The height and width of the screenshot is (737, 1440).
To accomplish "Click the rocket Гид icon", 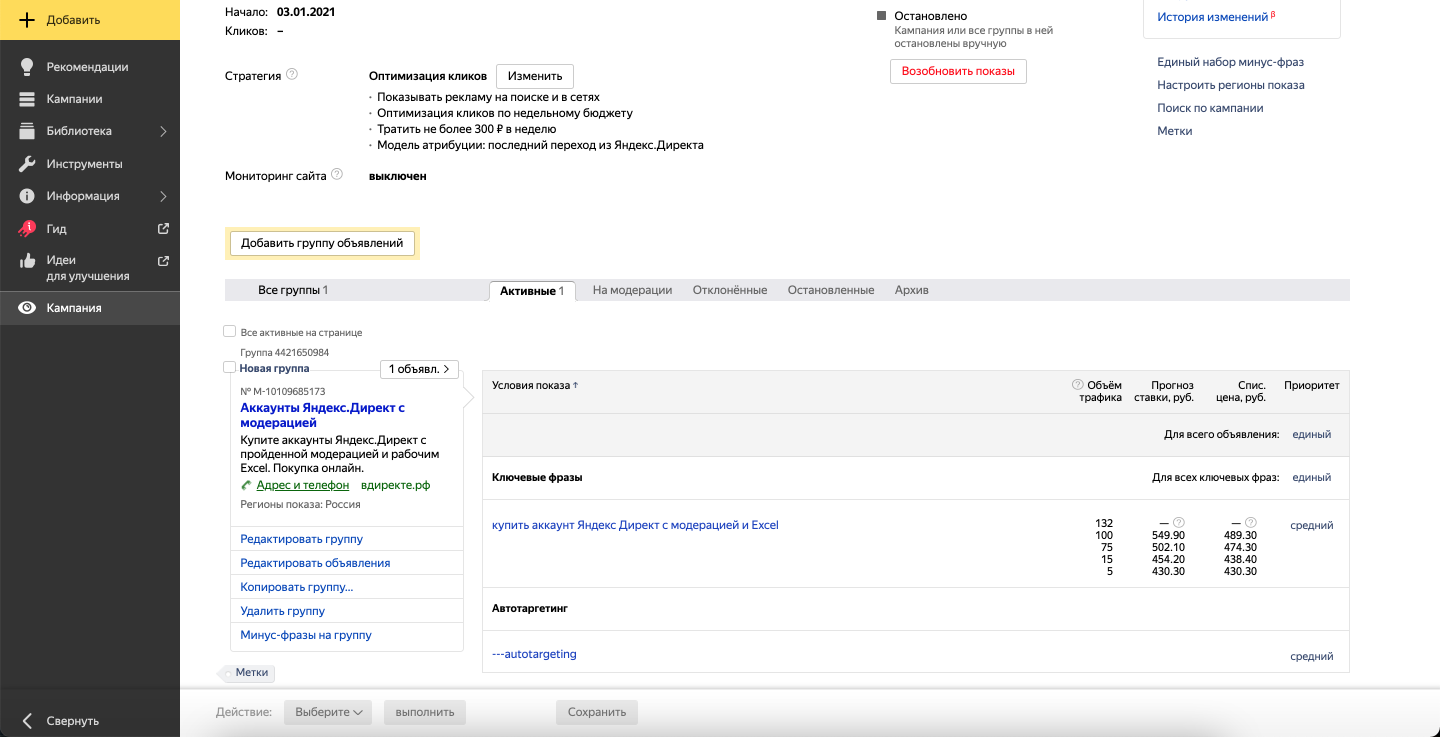I will pyautogui.click(x=27, y=229).
